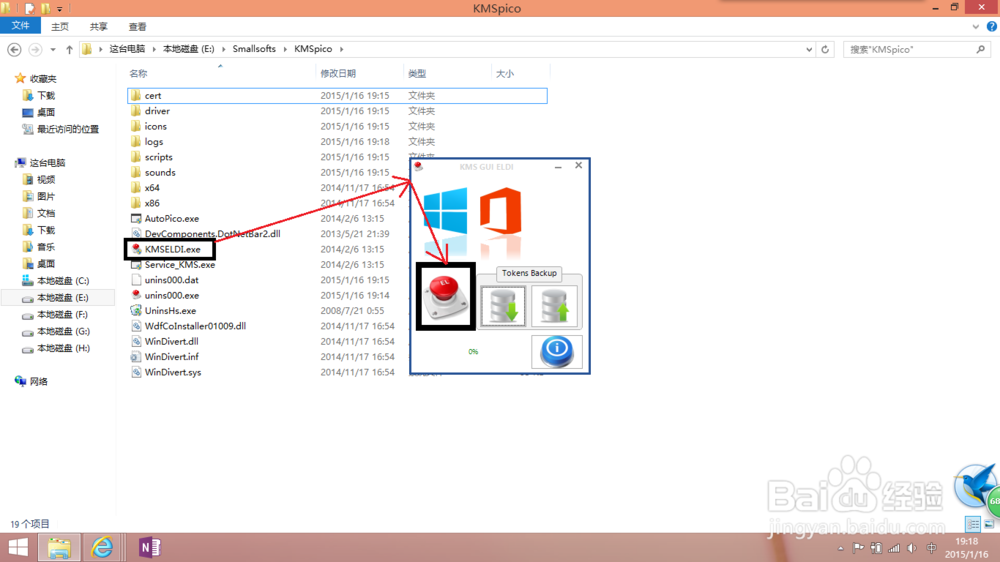The image size is (1000, 562).
Task: Select the driver folder
Action: pos(157,111)
